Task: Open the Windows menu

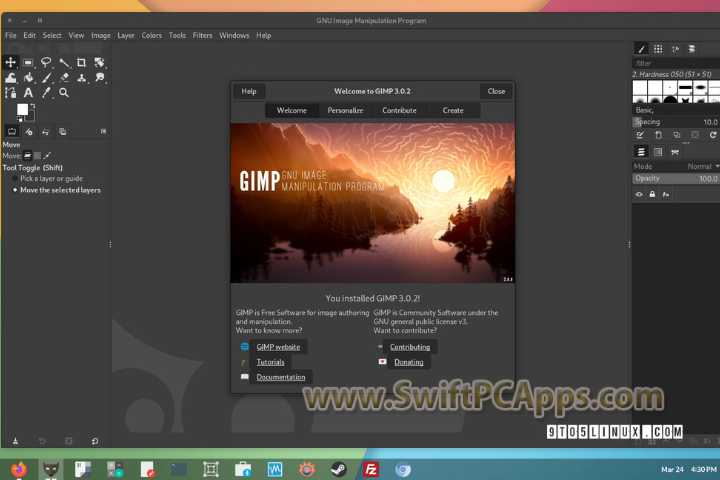Action: pos(234,35)
